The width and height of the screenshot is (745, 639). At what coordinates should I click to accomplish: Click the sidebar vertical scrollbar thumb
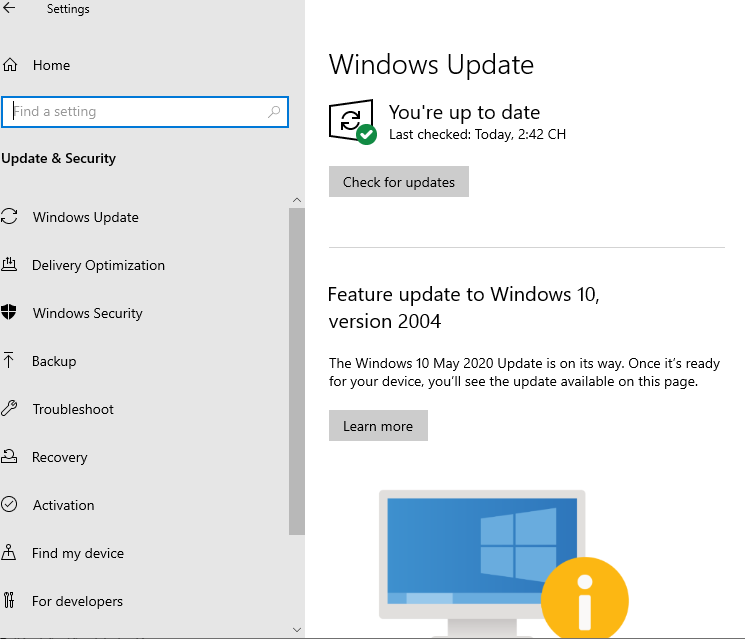tap(297, 372)
